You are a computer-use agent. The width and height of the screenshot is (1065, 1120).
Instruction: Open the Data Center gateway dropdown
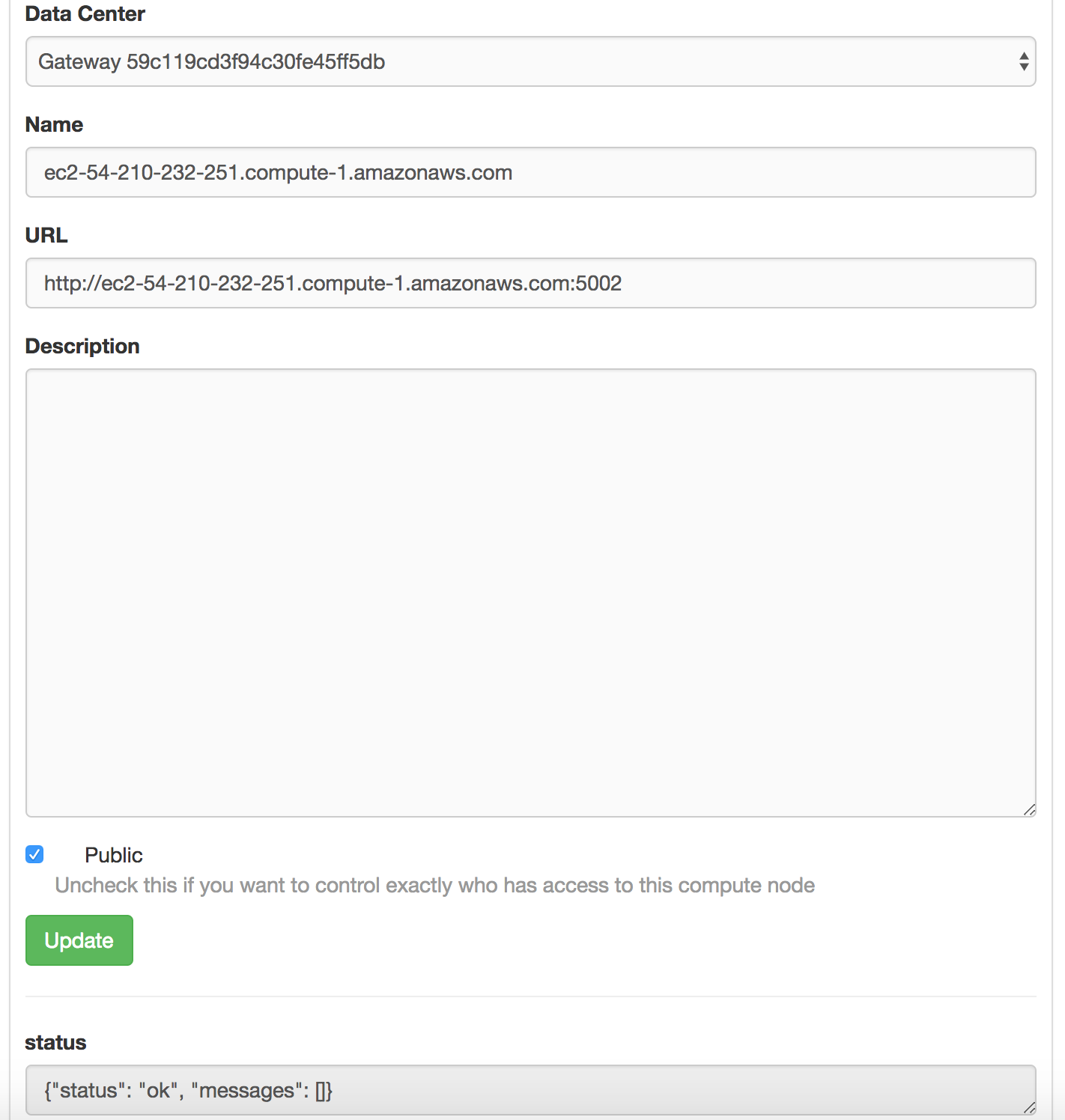click(530, 61)
